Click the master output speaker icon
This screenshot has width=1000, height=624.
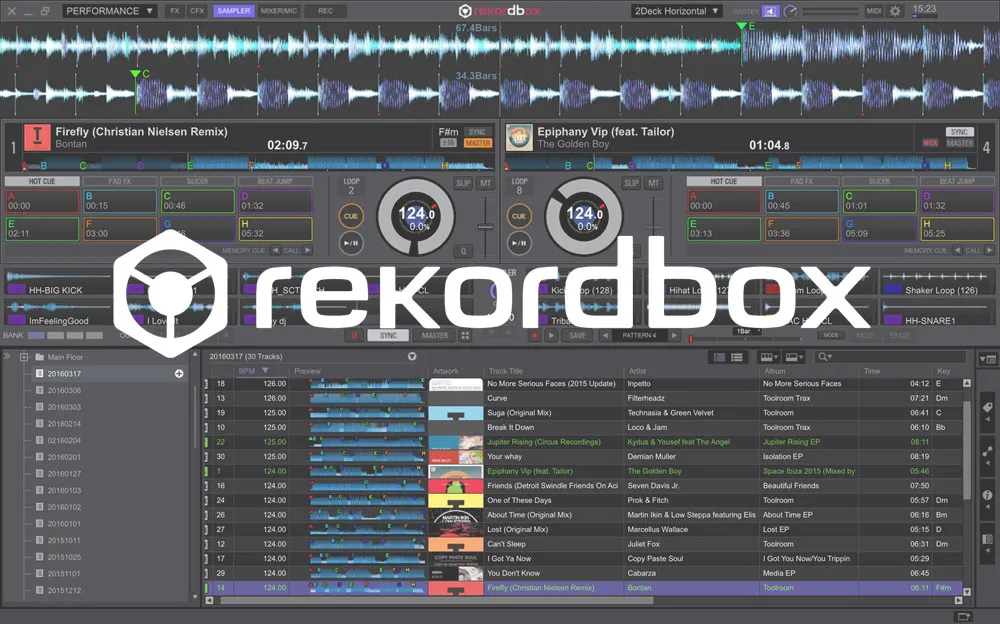[x=770, y=11]
